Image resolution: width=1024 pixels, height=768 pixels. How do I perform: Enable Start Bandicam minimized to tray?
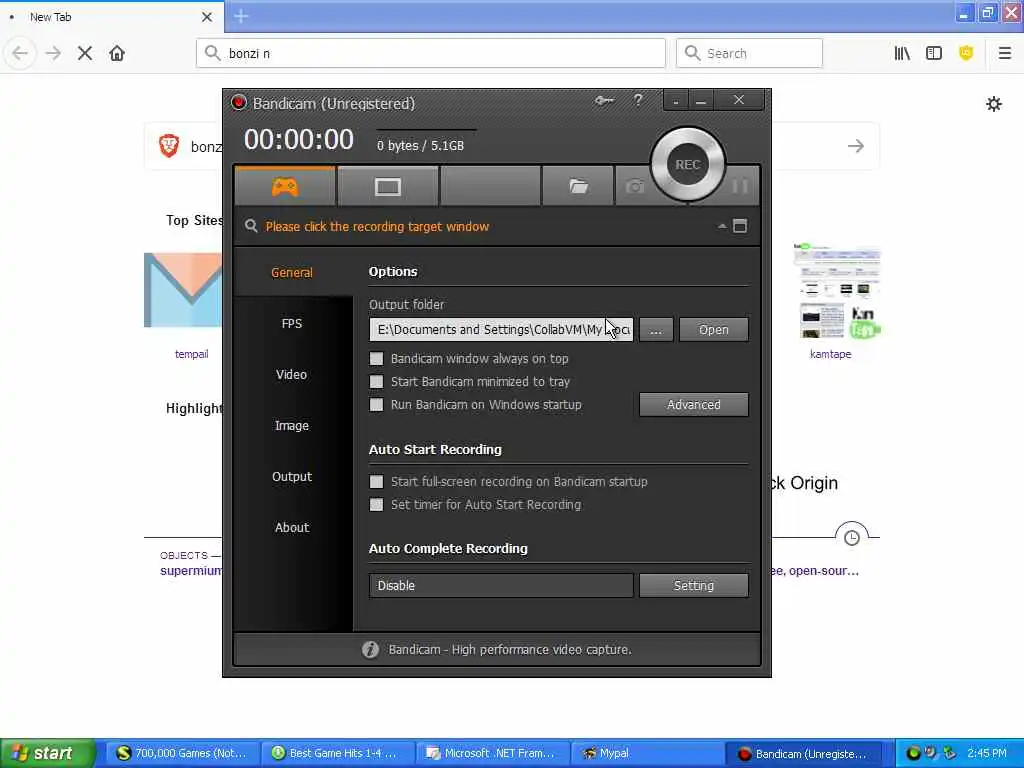click(x=376, y=381)
